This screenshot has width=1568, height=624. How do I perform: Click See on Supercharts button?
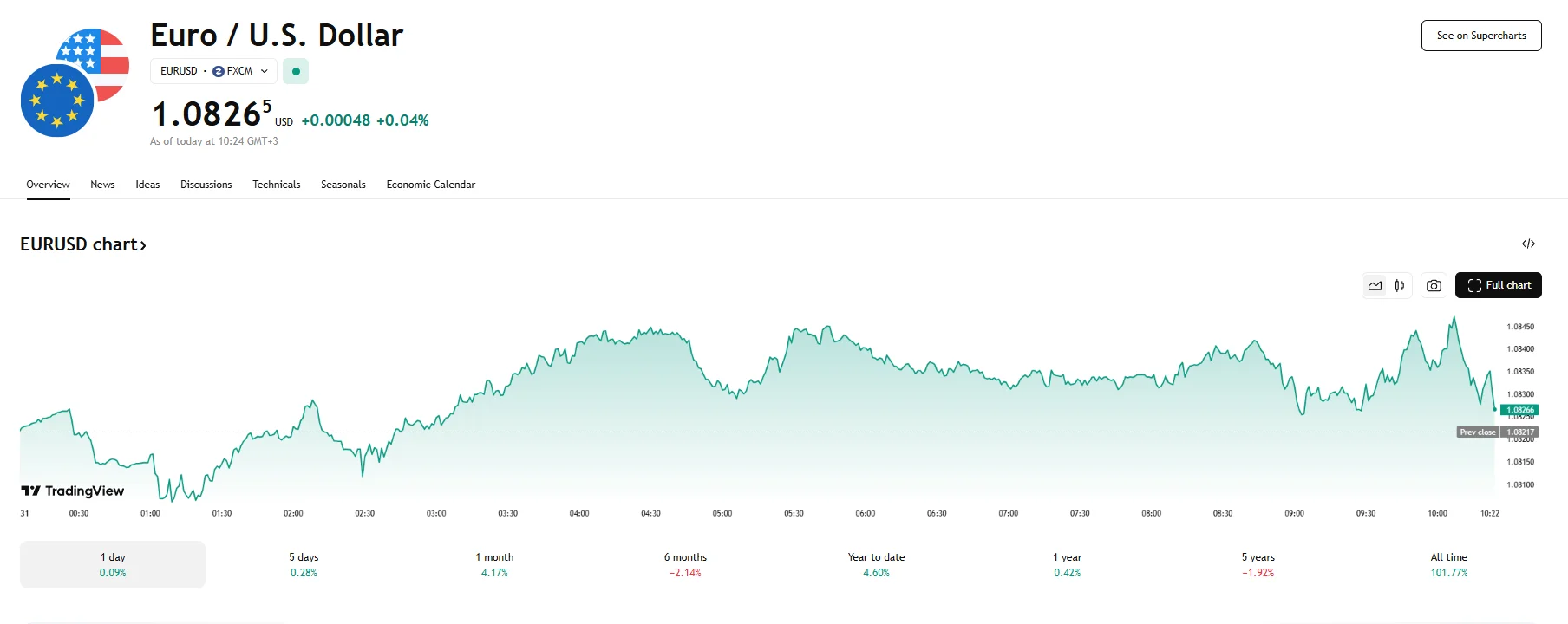1480,36
